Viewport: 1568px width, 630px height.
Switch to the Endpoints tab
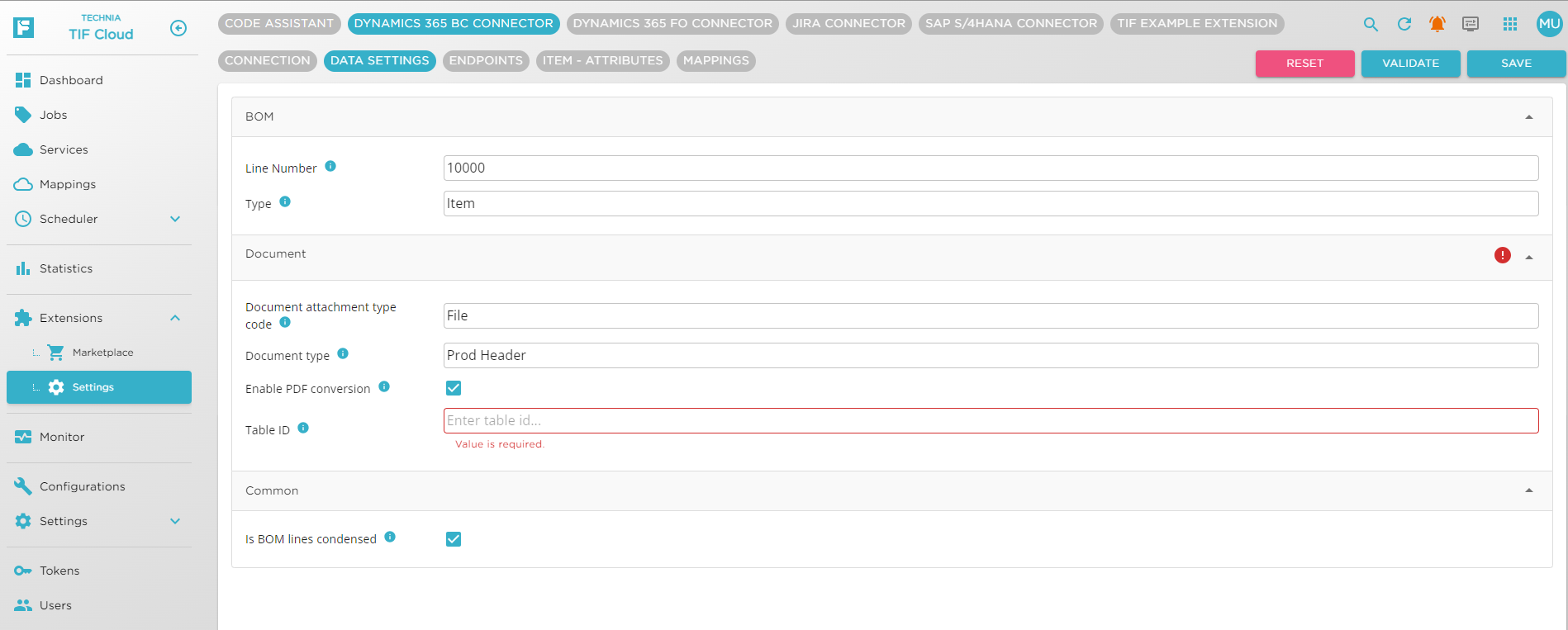pos(486,60)
